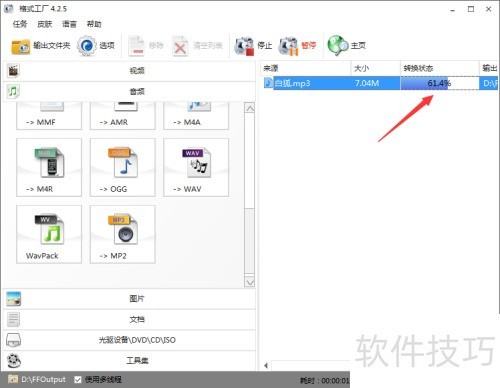Open the 帮助 help menu
Screen dimensions: 500x388
tap(94, 24)
